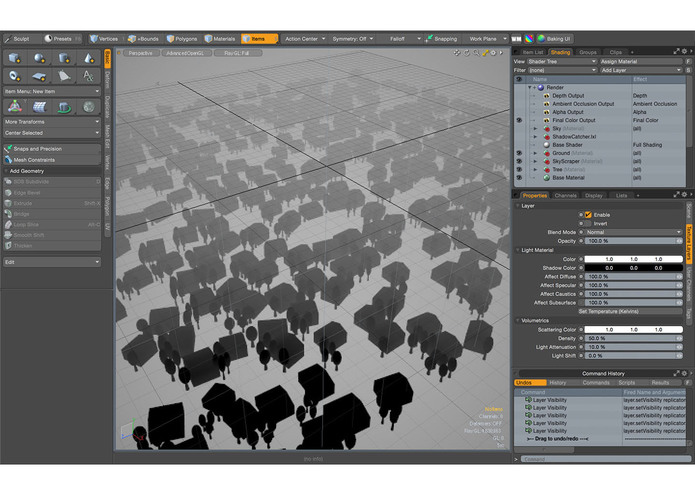Screen dimensions: 695x494
Task: Click the AdvancedOpenGL shading button
Action: pyautogui.click(x=185, y=53)
